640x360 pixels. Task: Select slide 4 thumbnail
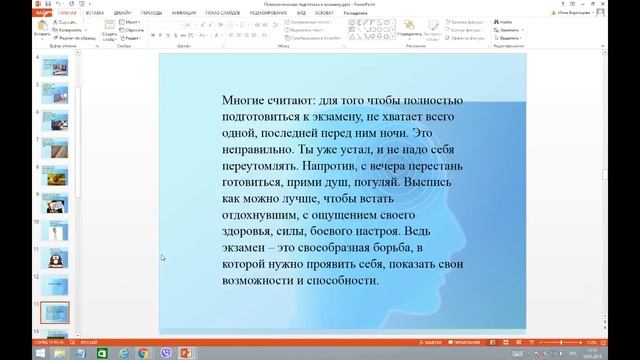[x=55, y=67]
